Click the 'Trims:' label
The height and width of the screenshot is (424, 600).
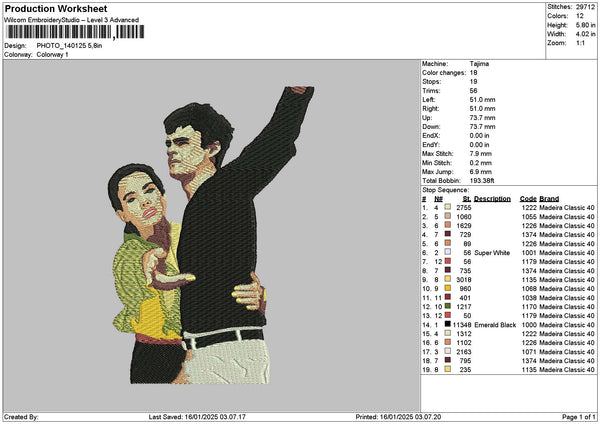pos(431,91)
